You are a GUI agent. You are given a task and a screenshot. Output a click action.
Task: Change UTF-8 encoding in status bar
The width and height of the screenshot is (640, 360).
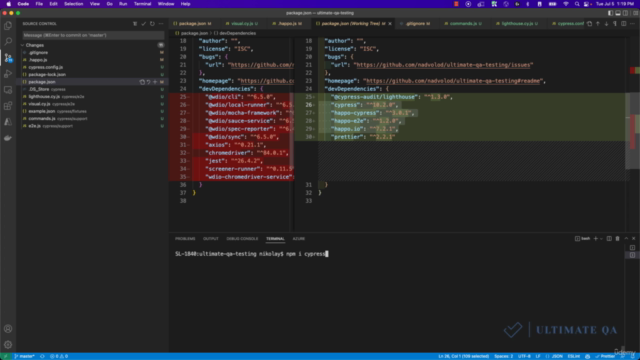pos(524,356)
